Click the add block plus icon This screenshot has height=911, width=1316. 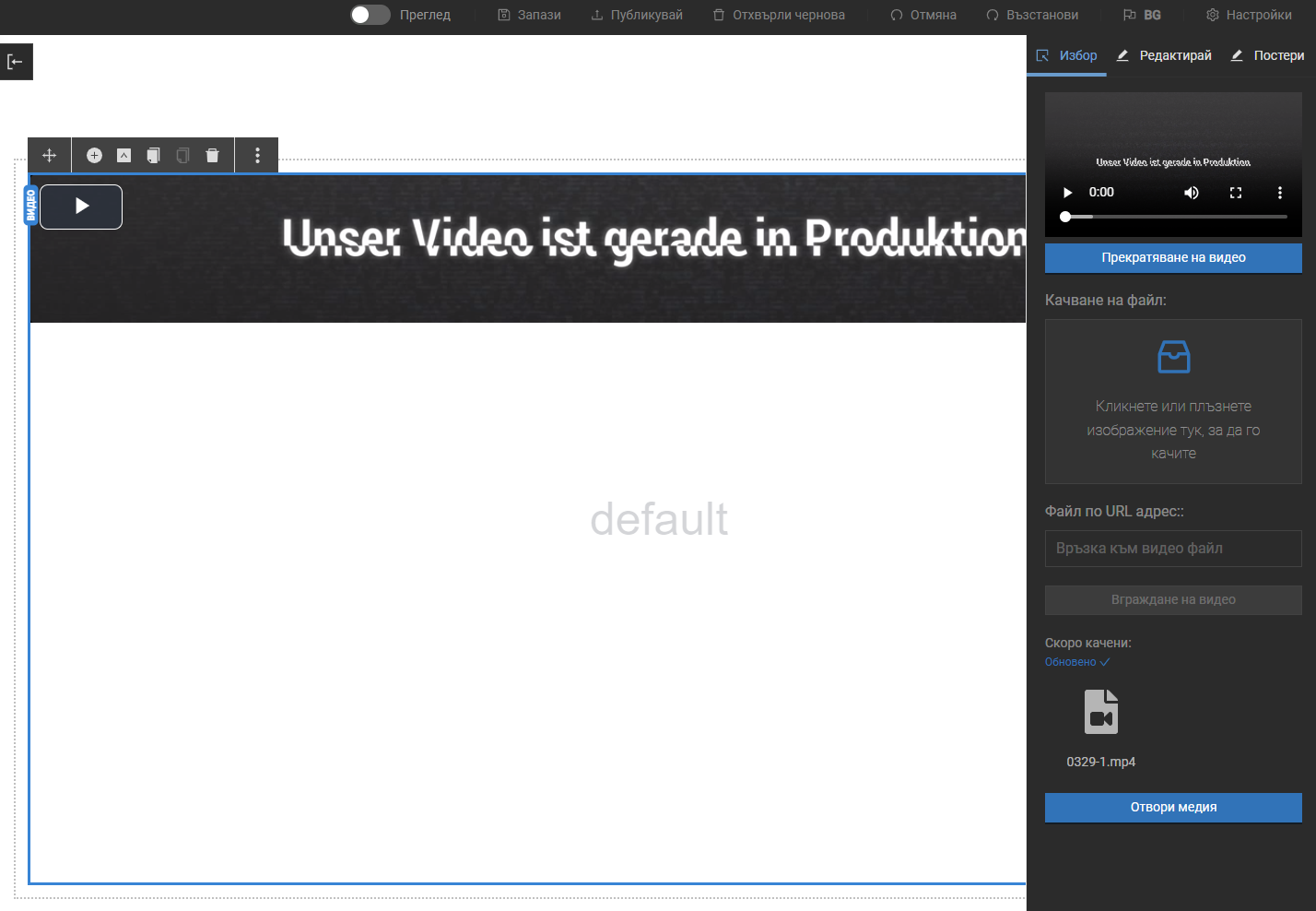tap(94, 156)
